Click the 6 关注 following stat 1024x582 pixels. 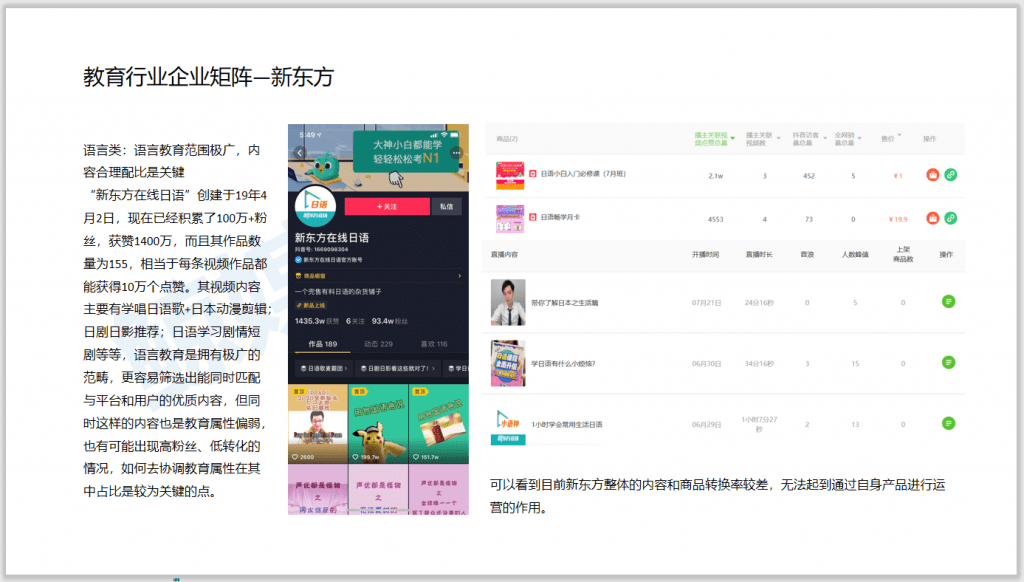355,321
